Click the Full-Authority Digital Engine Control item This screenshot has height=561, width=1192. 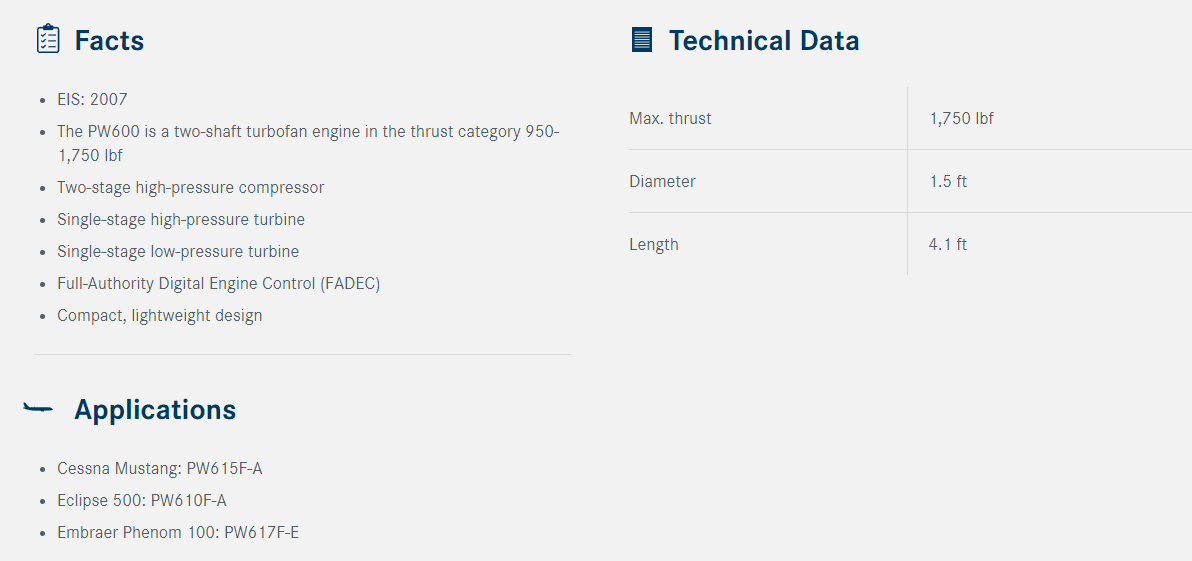[x=218, y=284]
